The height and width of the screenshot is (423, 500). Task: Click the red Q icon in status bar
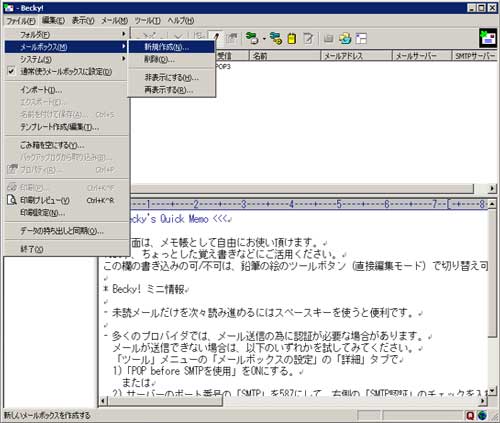click(470, 415)
